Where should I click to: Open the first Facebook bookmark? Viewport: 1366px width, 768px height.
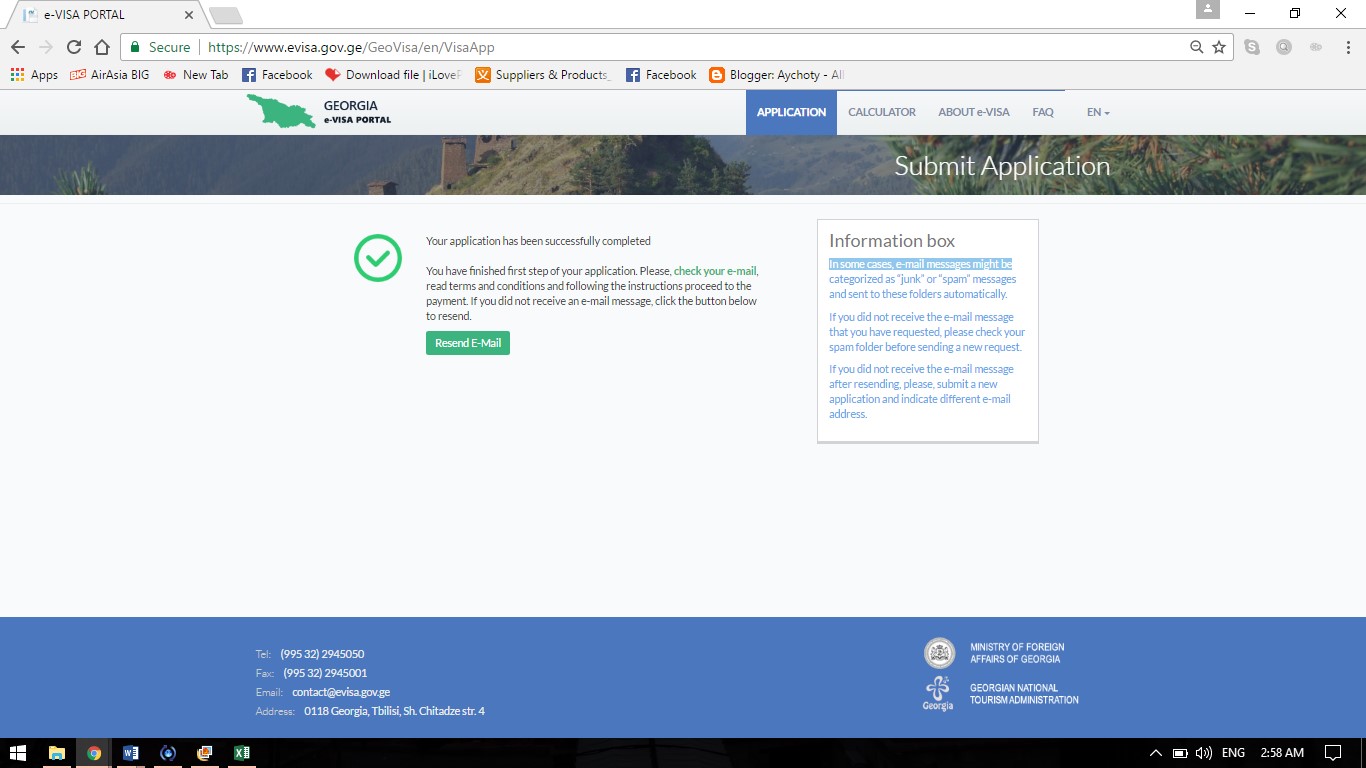point(277,75)
